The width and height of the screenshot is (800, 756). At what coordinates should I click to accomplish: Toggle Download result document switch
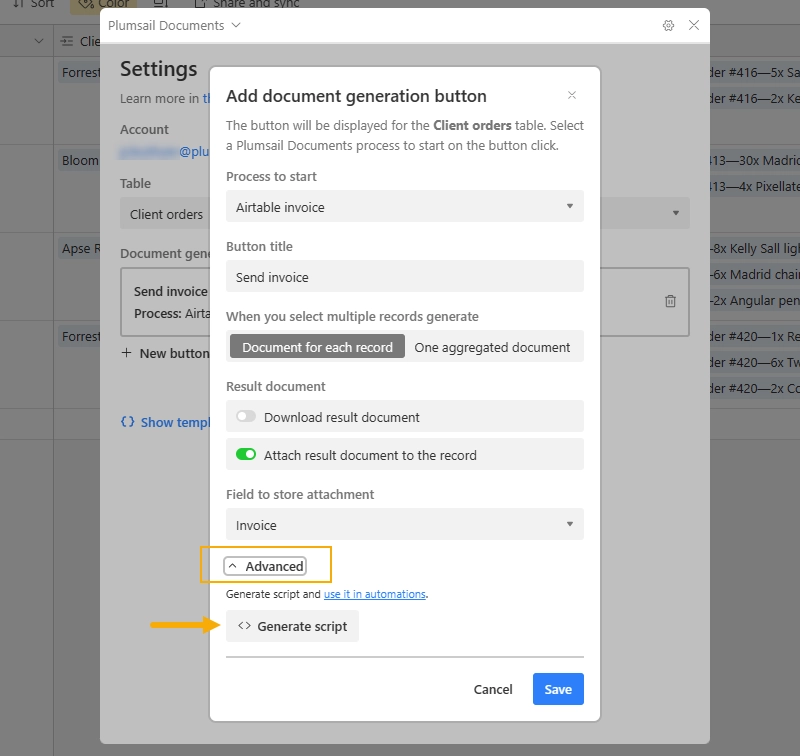(x=246, y=416)
